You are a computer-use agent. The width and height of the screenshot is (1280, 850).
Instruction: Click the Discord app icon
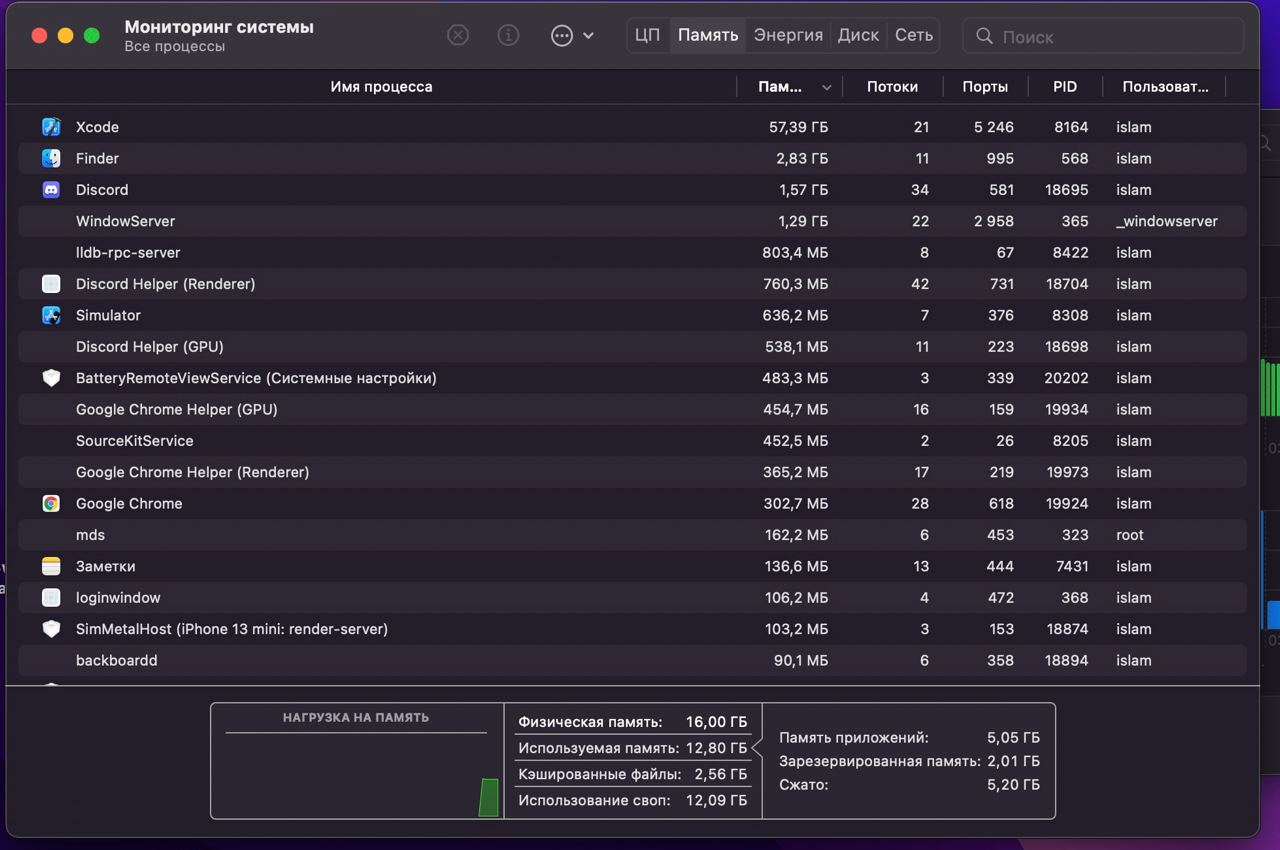click(51, 190)
